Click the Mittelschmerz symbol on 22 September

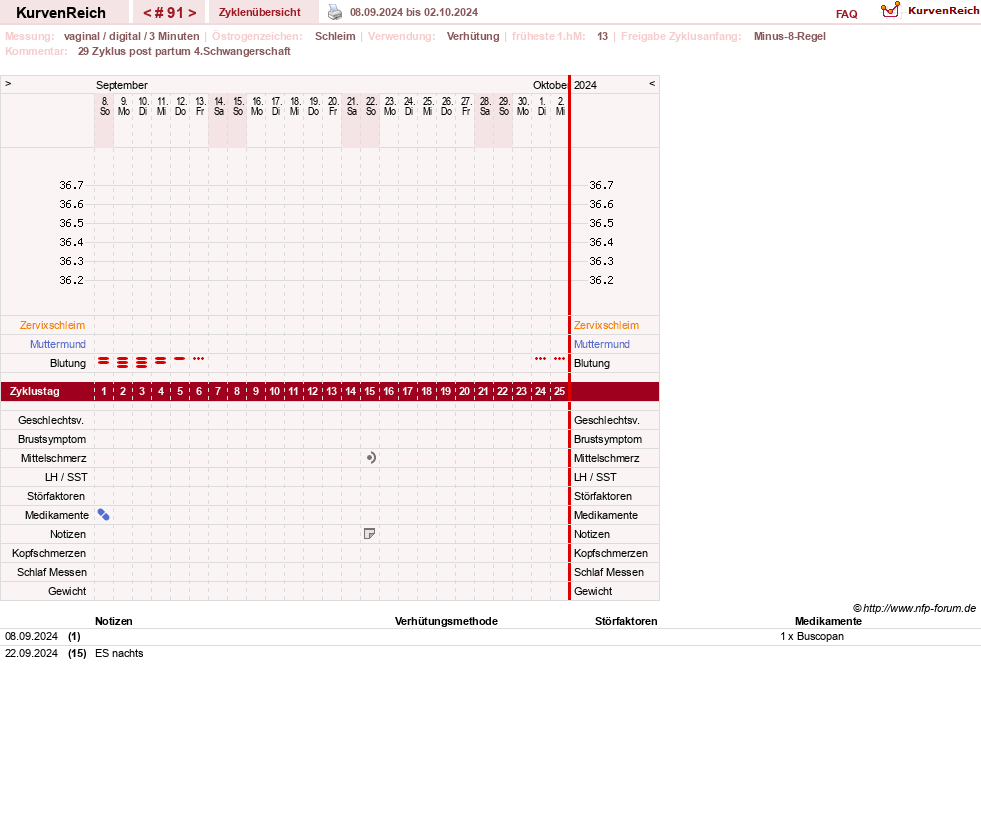point(371,458)
